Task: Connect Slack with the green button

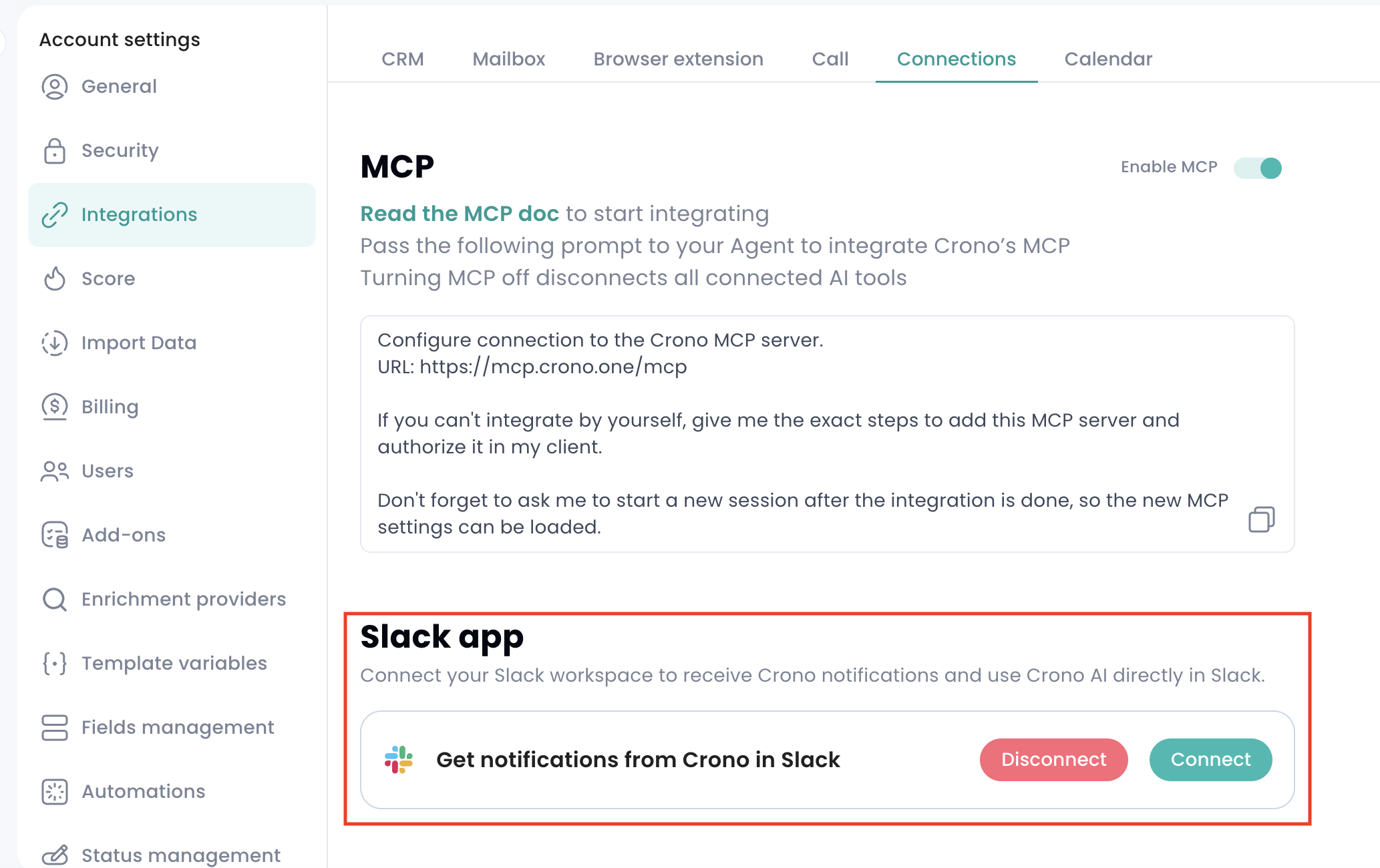Action: [1210, 760]
